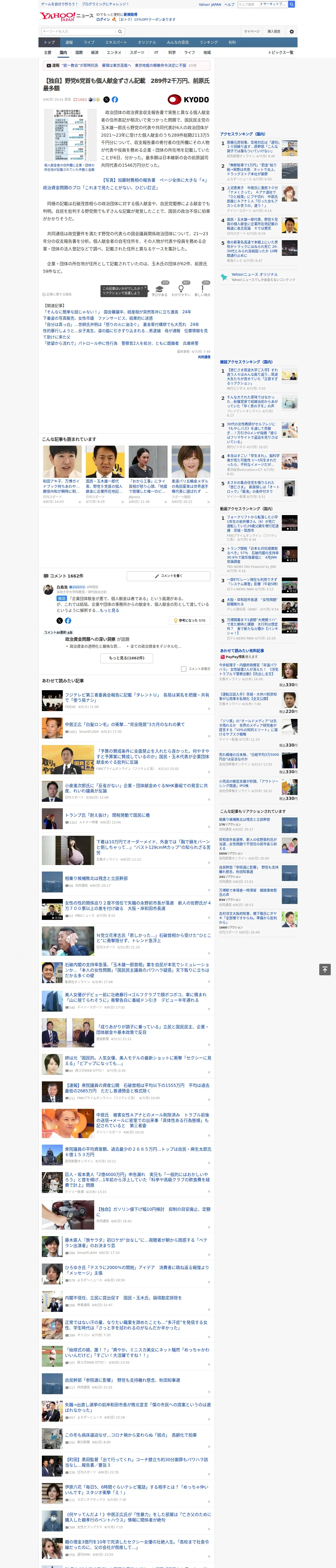Dismiss the 和田アキ子 recommended article card
The width and height of the screenshot is (336, 1568).
79,502
